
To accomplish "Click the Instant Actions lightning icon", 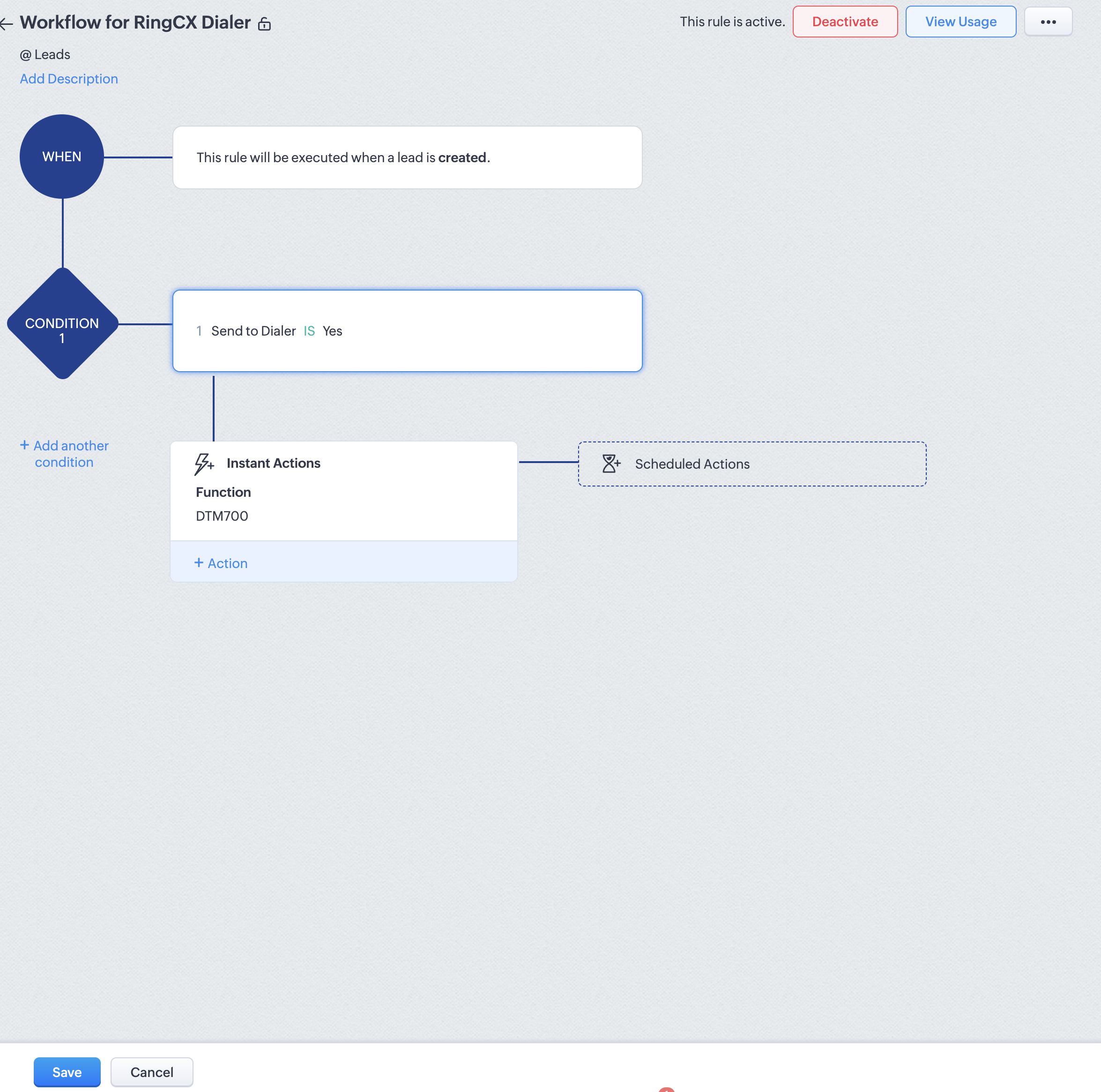I will tap(203, 464).
